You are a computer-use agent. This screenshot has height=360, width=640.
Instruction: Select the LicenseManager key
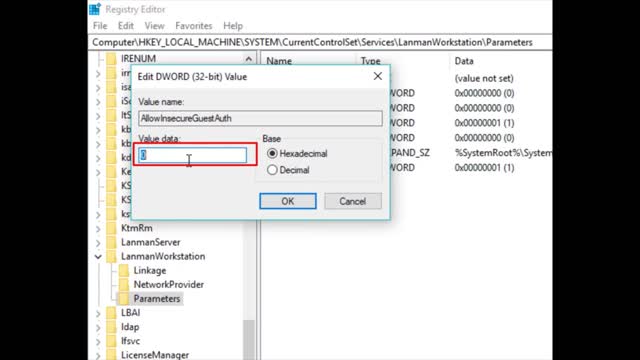pyautogui.click(x=155, y=355)
